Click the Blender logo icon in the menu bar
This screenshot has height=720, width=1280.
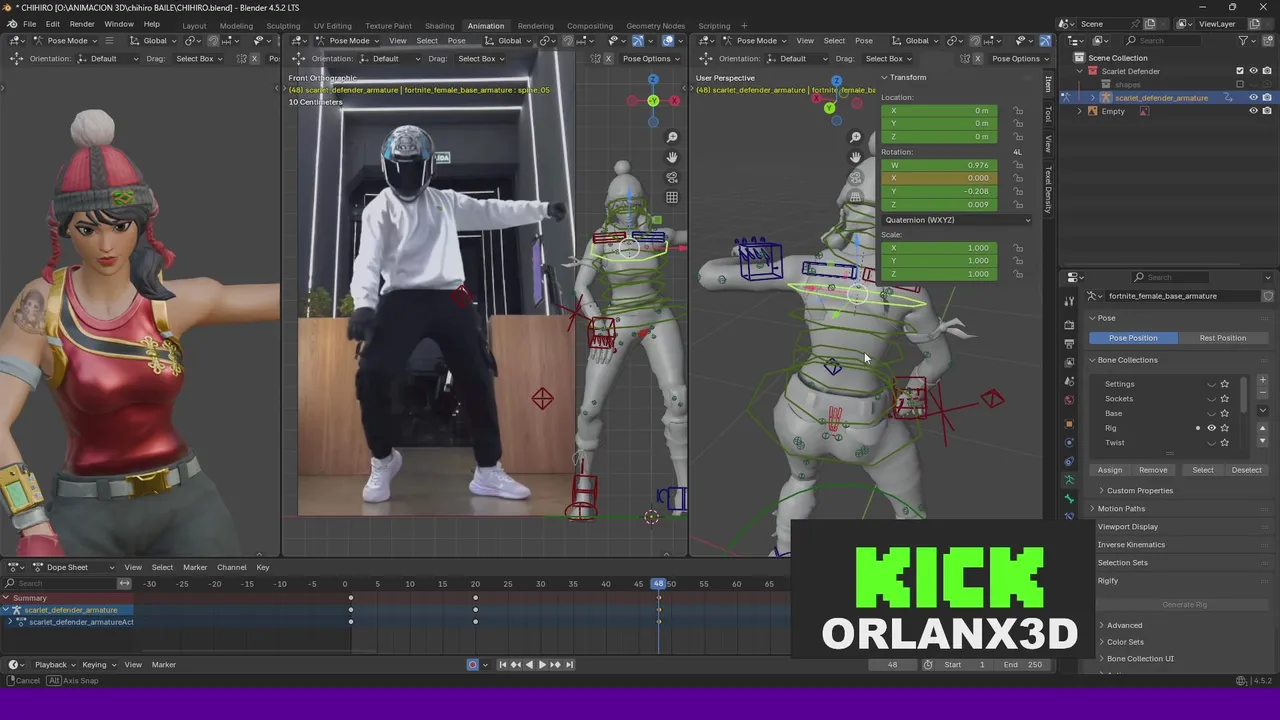pyautogui.click(x=12, y=24)
